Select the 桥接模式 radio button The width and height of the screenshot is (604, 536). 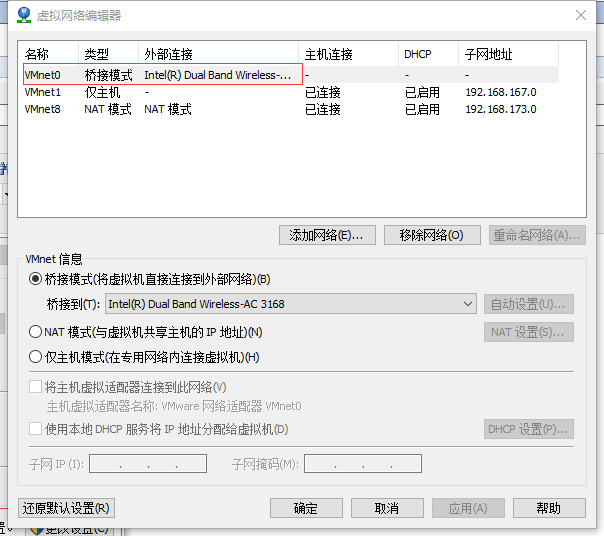click(36, 279)
